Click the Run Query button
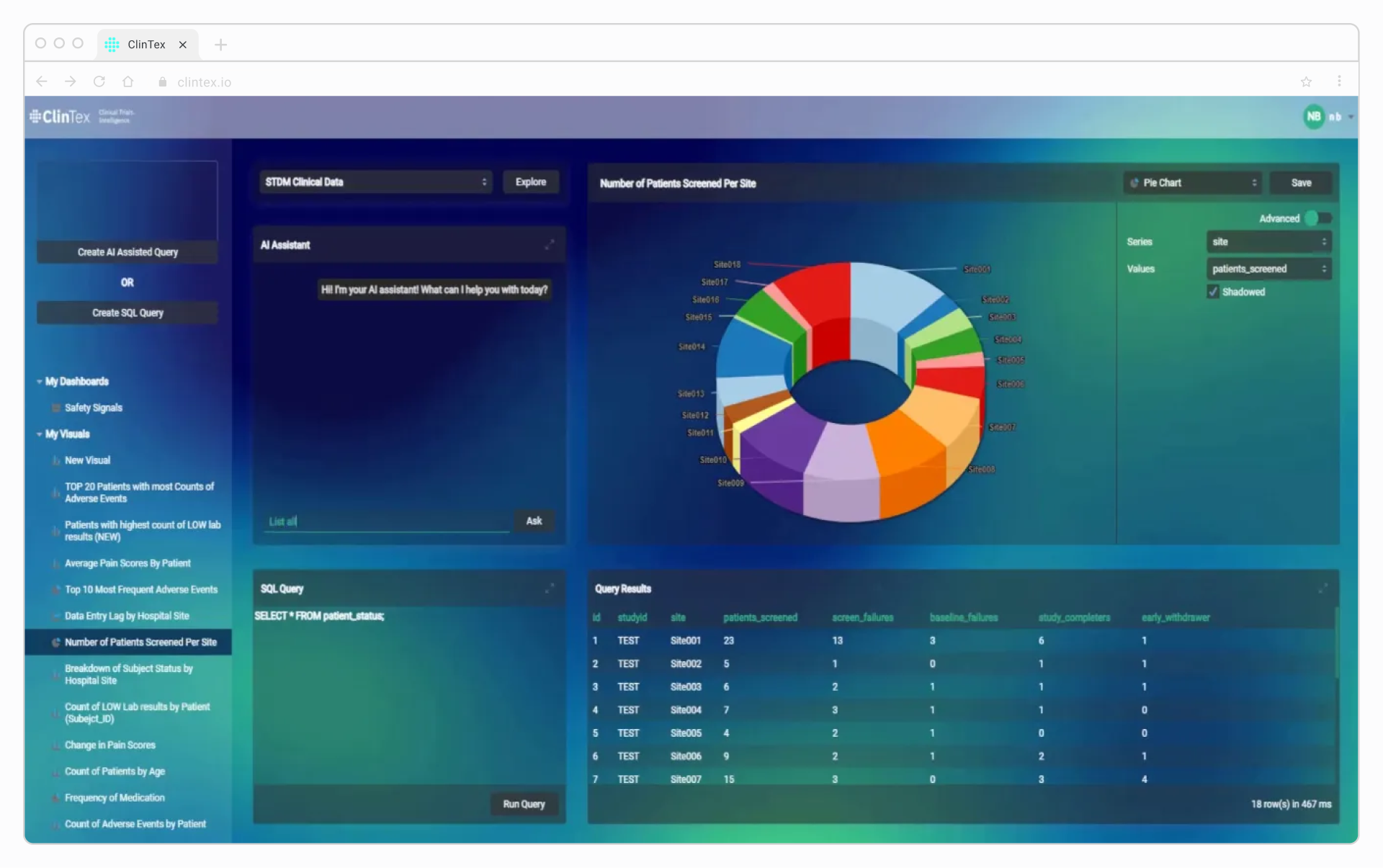This screenshot has width=1383, height=868. (x=524, y=804)
